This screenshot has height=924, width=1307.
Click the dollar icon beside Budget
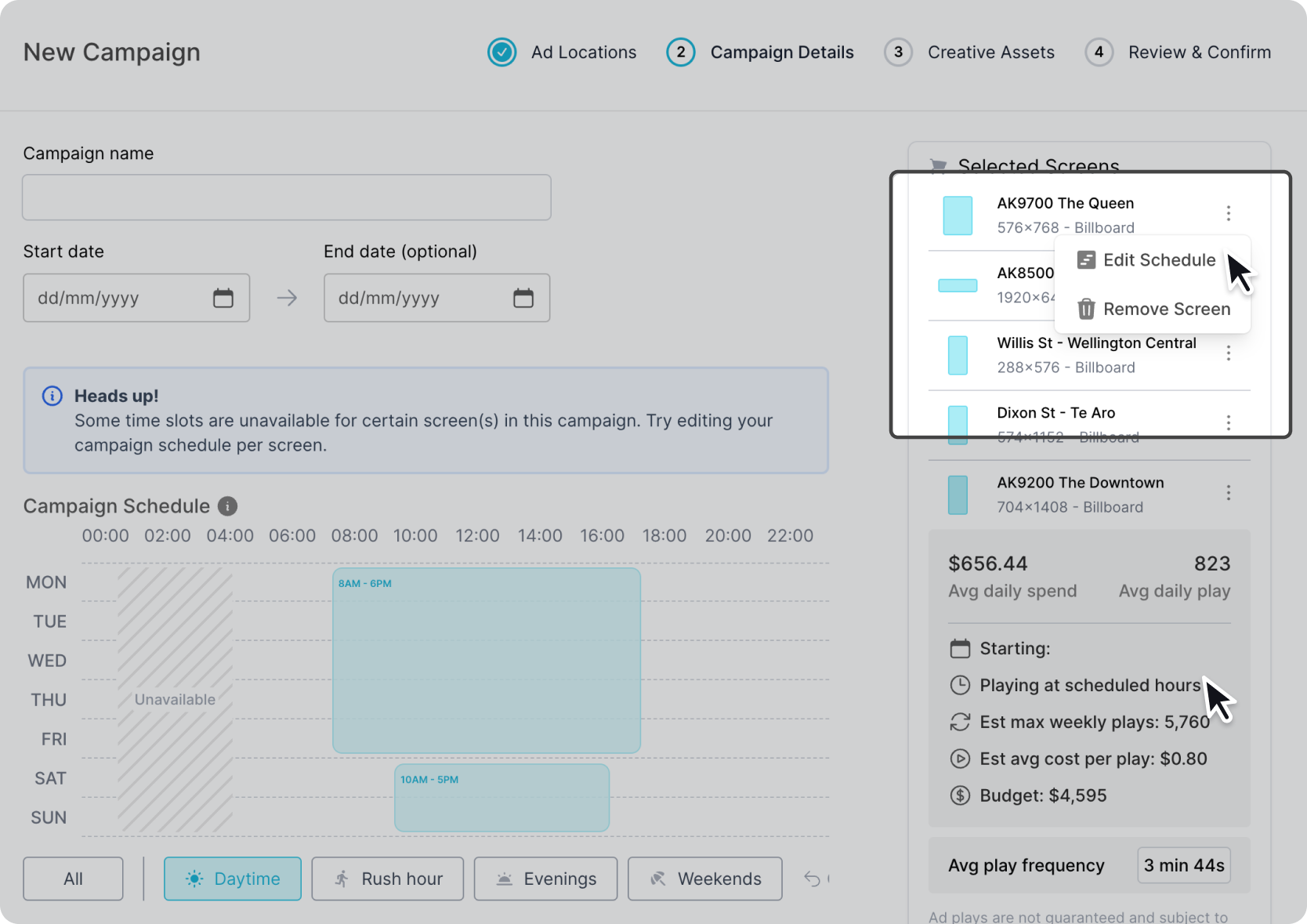[x=960, y=795]
